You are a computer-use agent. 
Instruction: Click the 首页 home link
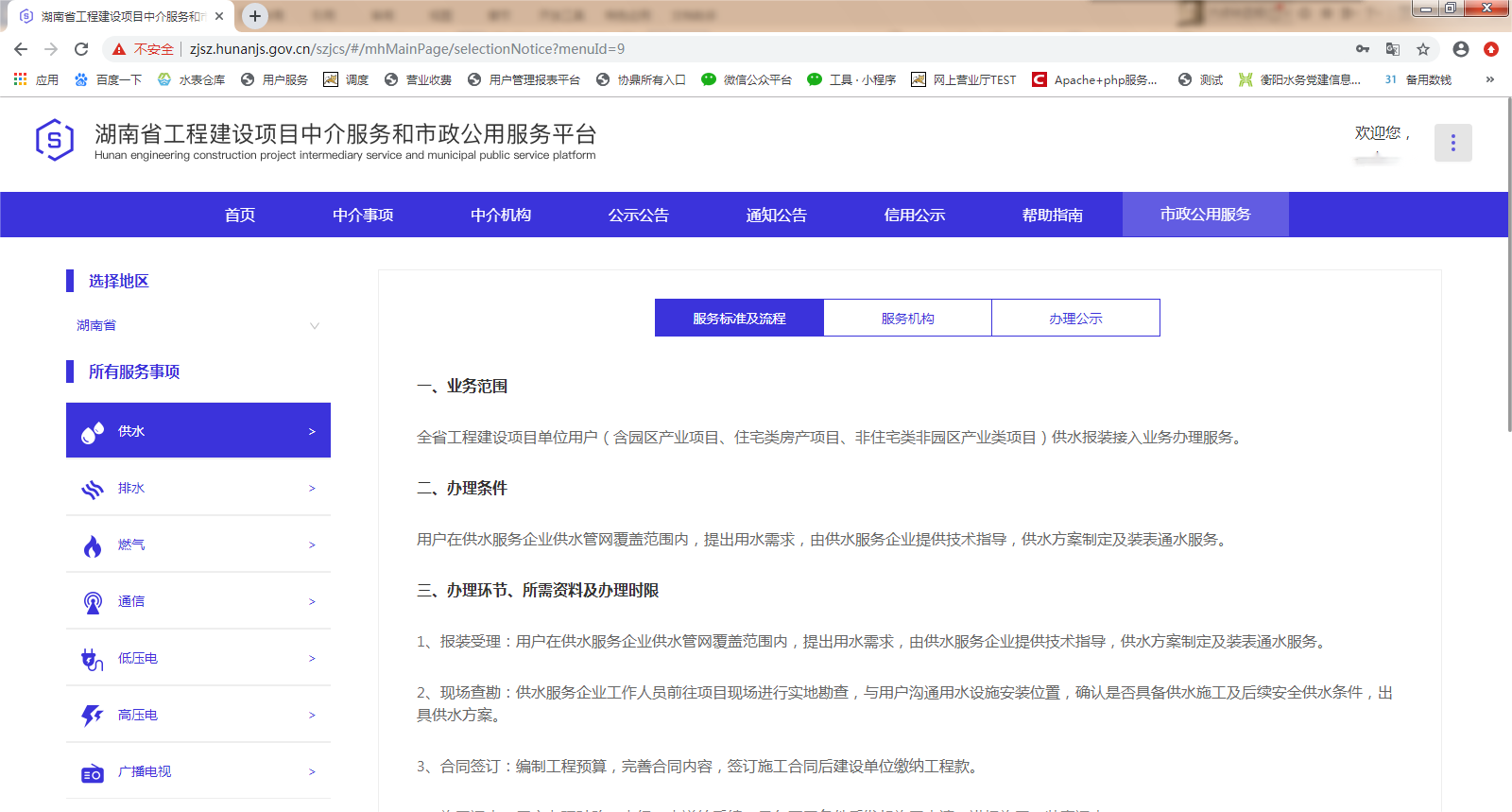coord(240,216)
